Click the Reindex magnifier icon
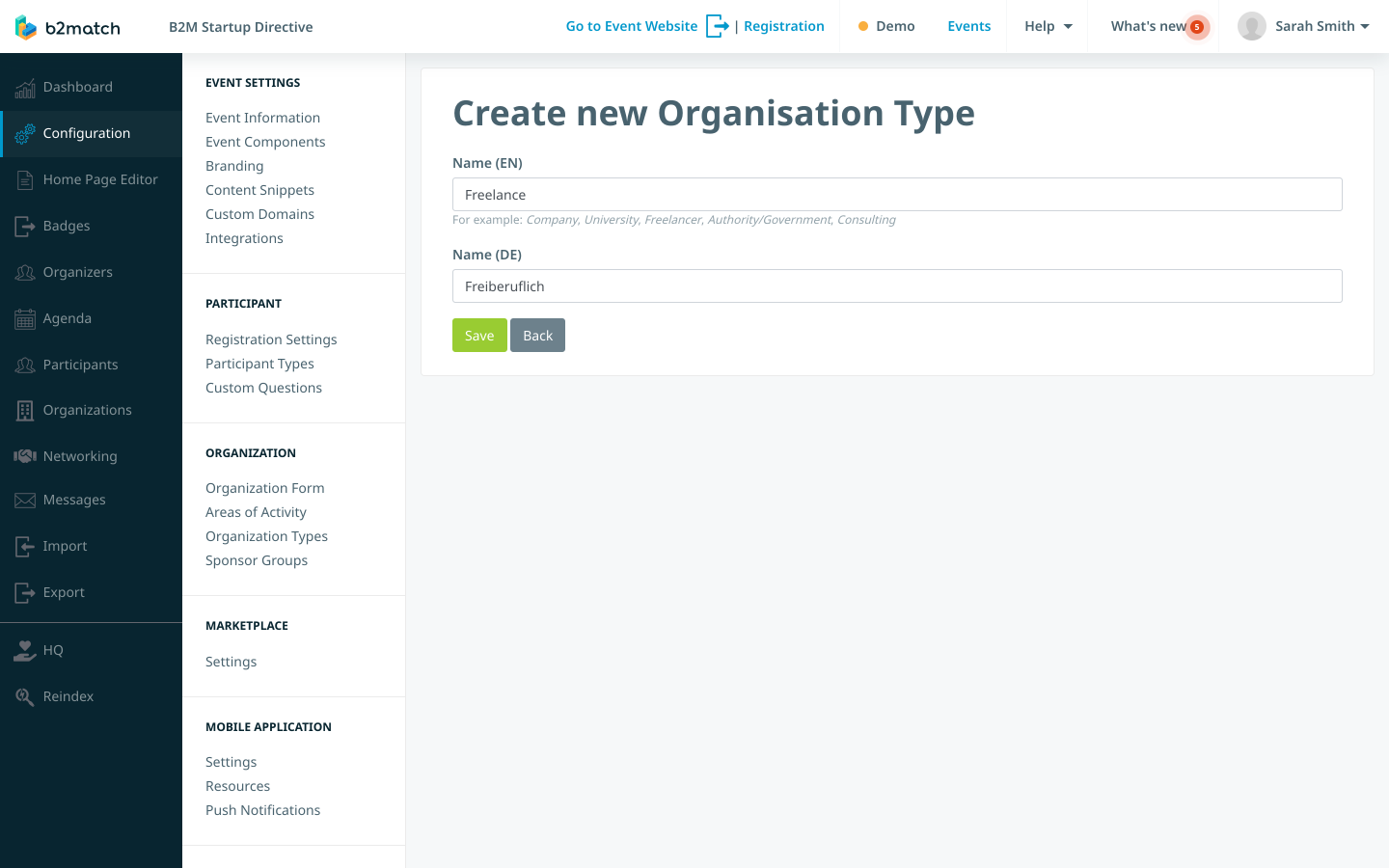 pos(25,696)
